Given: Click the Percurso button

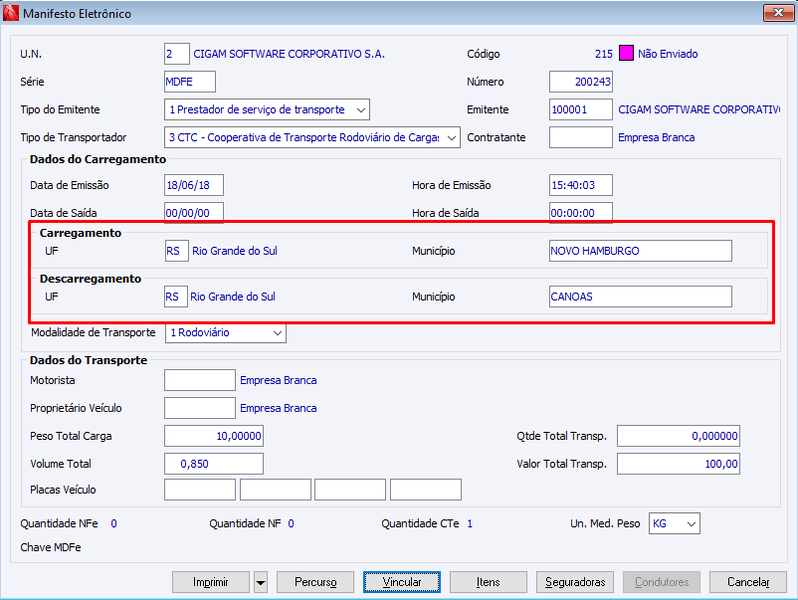Looking at the screenshot, I should (x=315, y=582).
